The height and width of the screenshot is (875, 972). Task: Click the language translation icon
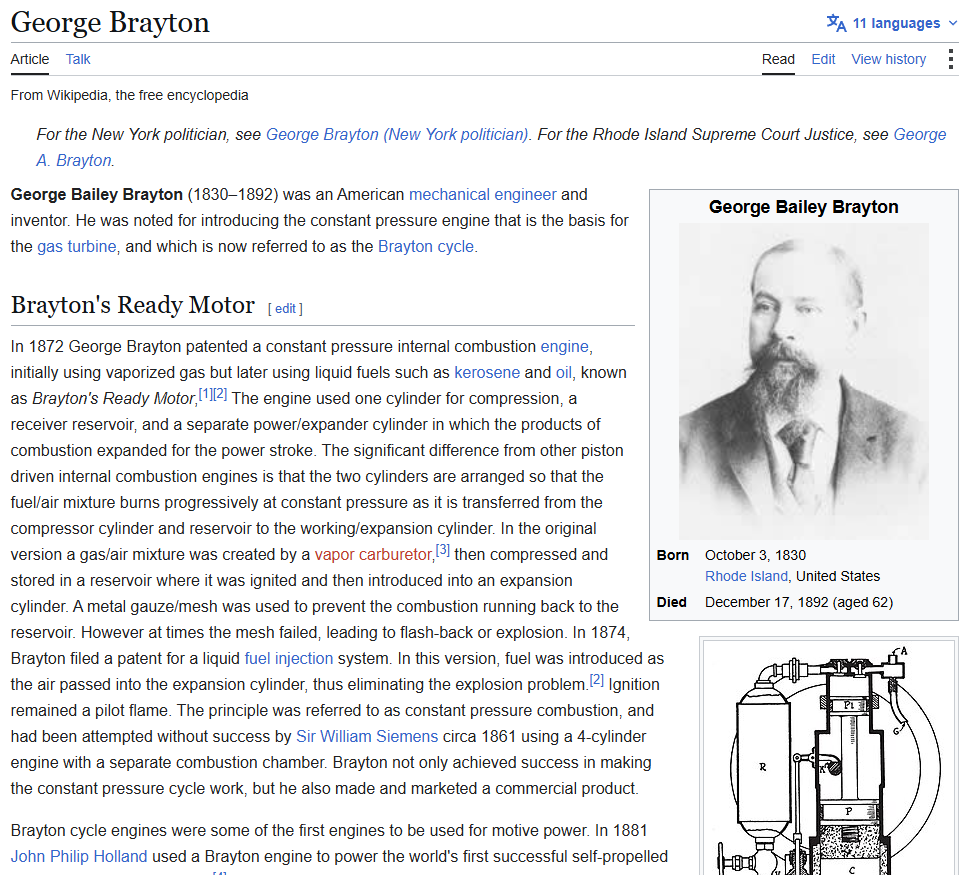click(836, 23)
